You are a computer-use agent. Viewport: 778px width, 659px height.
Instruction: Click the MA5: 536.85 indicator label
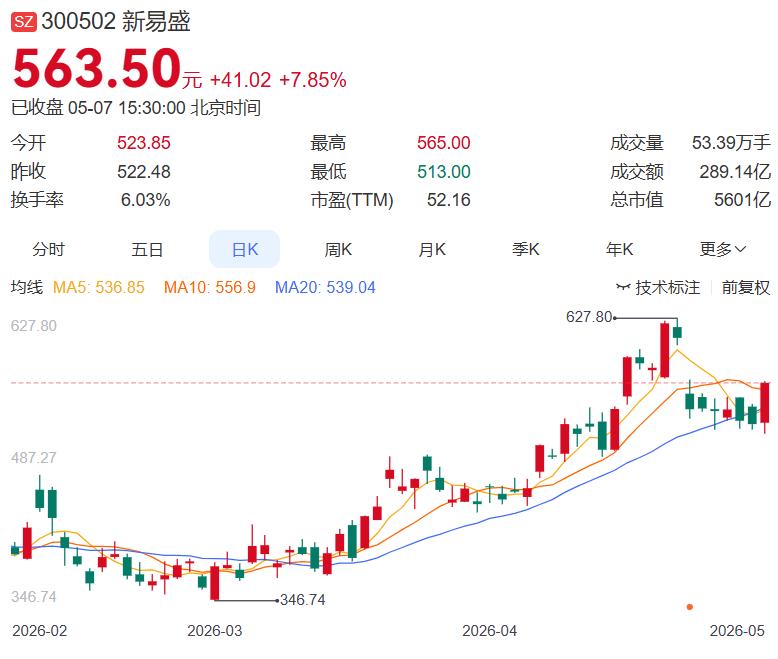click(98, 287)
